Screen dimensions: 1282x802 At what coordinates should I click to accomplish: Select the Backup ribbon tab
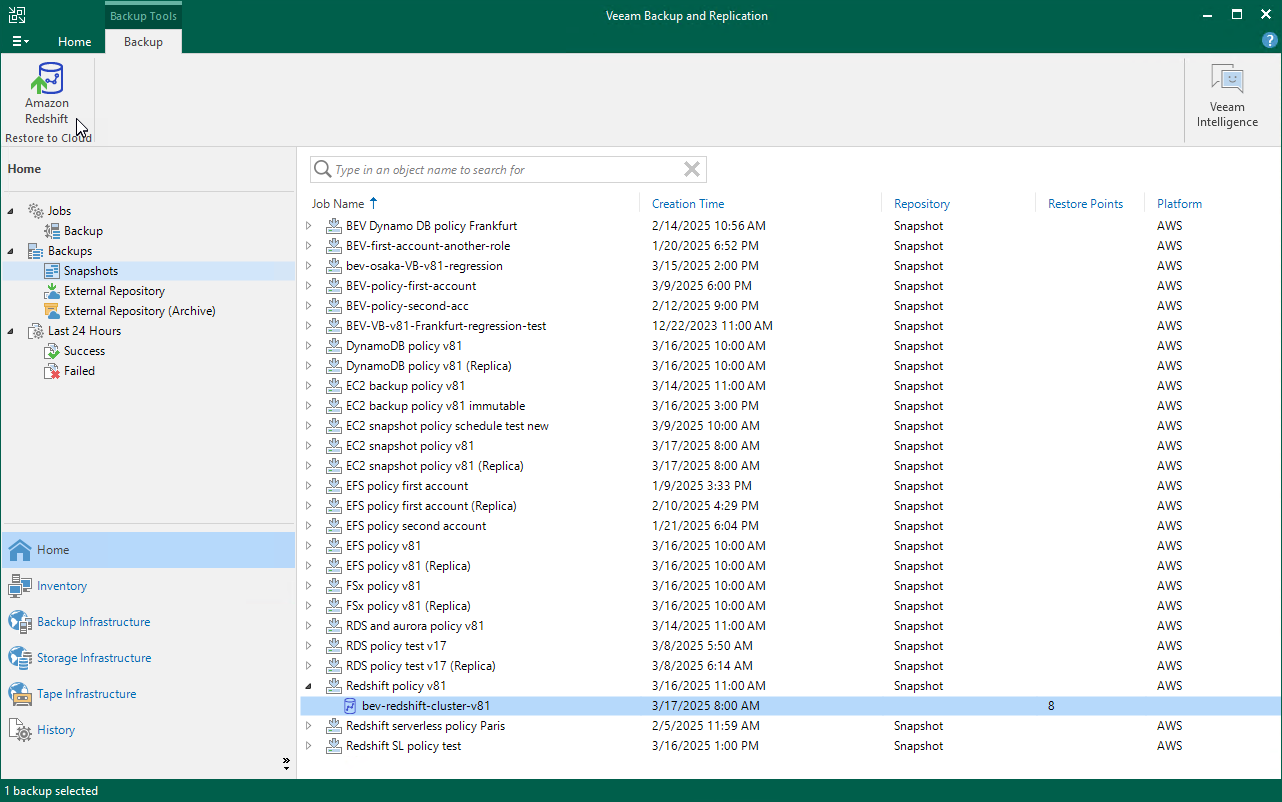click(143, 42)
